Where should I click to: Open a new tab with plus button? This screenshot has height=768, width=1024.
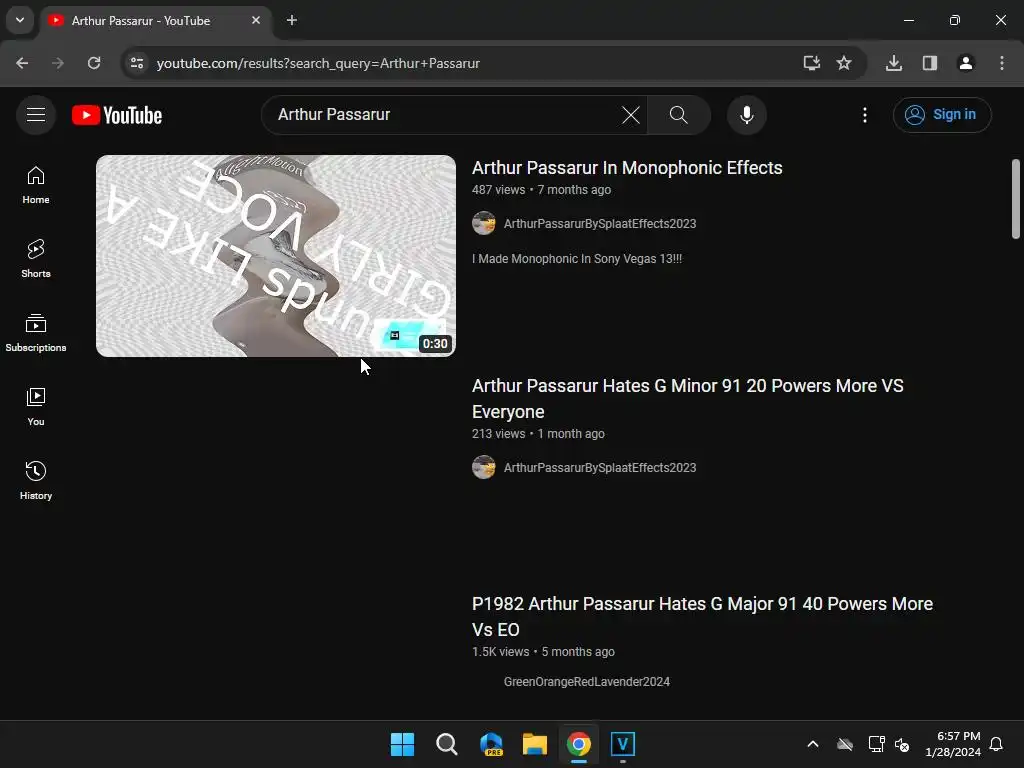point(292,21)
